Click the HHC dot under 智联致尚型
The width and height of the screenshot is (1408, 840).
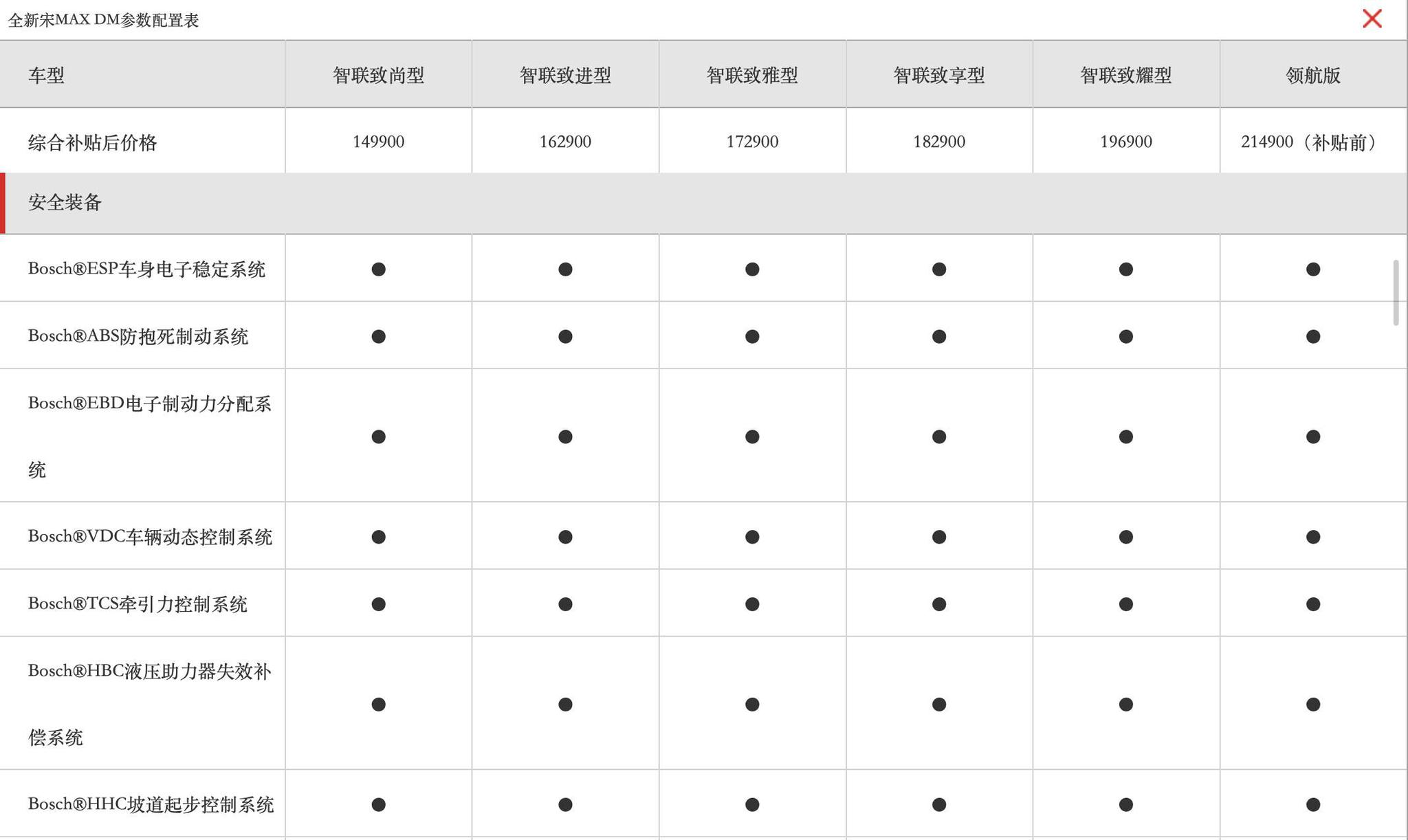click(378, 804)
